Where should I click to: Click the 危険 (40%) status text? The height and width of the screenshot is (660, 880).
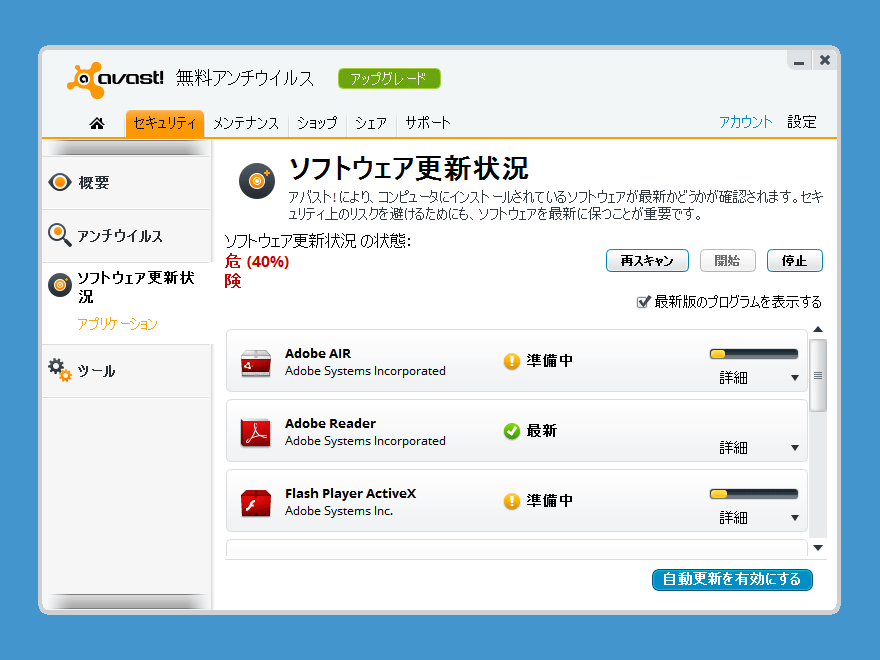click(256, 271)
